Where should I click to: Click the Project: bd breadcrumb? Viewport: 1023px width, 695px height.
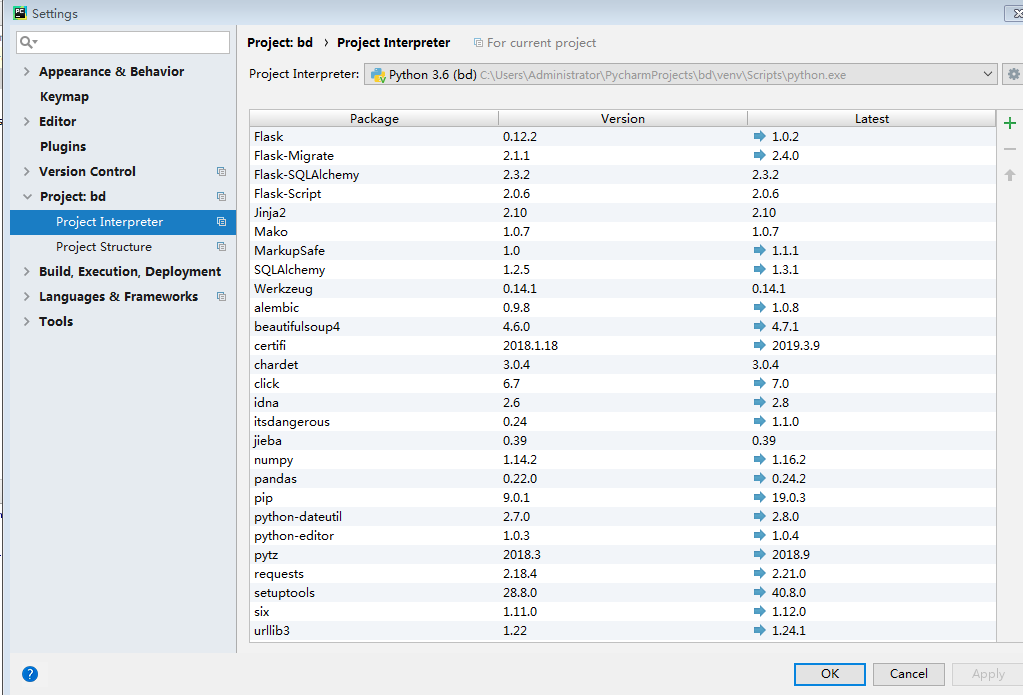[280, 42]
